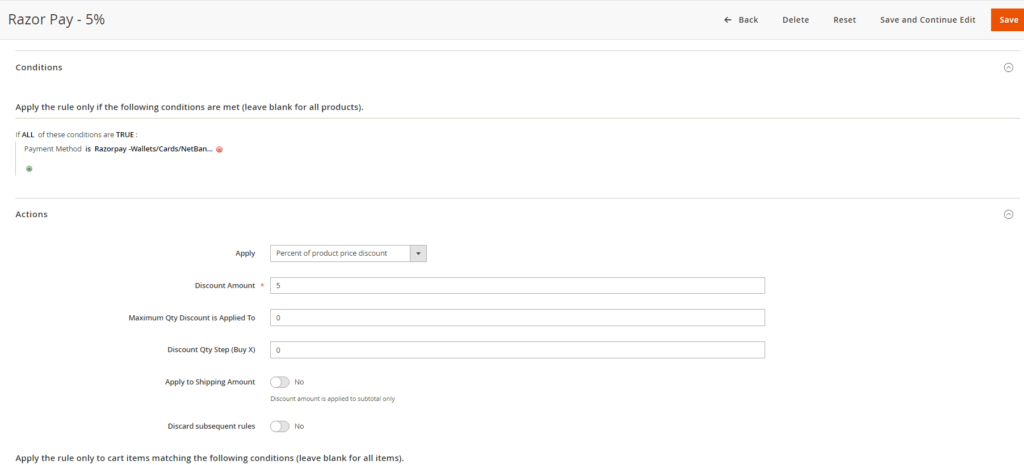The width and height of the screenshot is (1024, 465).
Task: Toggle Apply to Shipping Amount switch
Action: pyautogui.click(x=280, y=382)
